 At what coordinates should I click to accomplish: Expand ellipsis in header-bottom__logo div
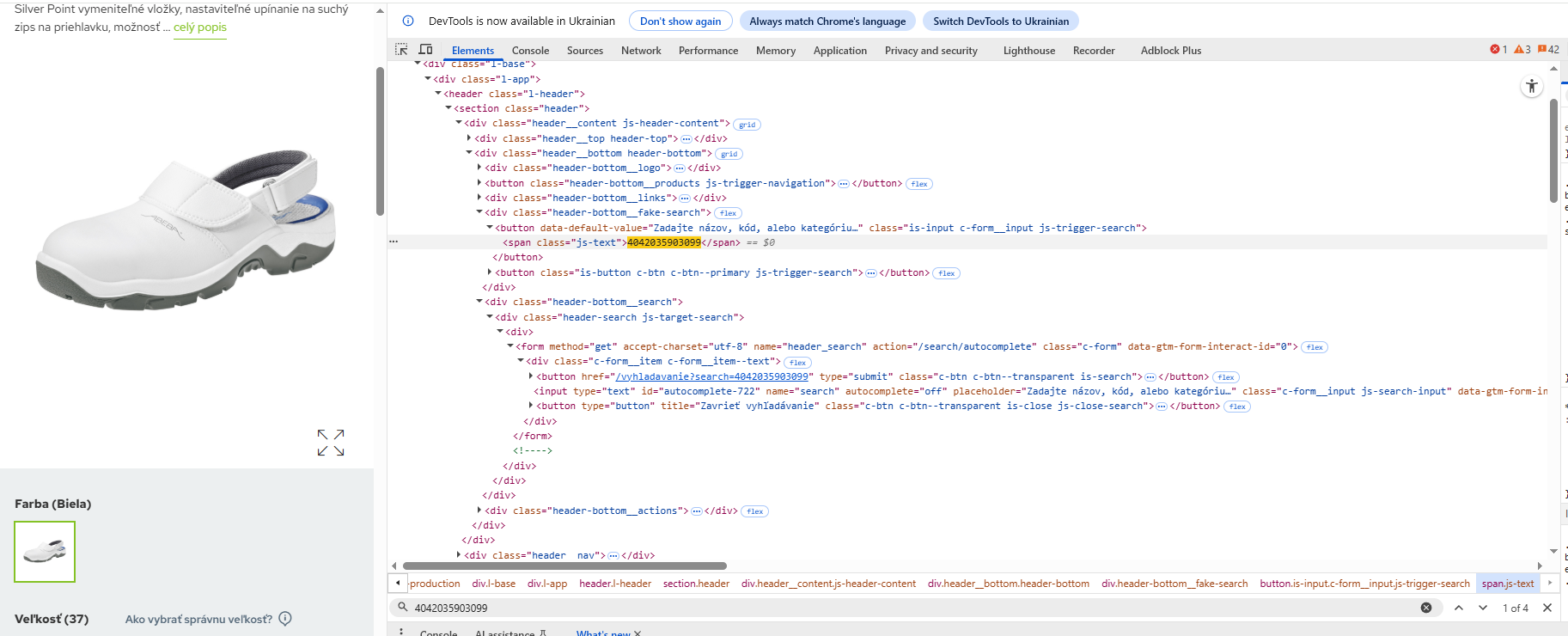pos(680,168)
